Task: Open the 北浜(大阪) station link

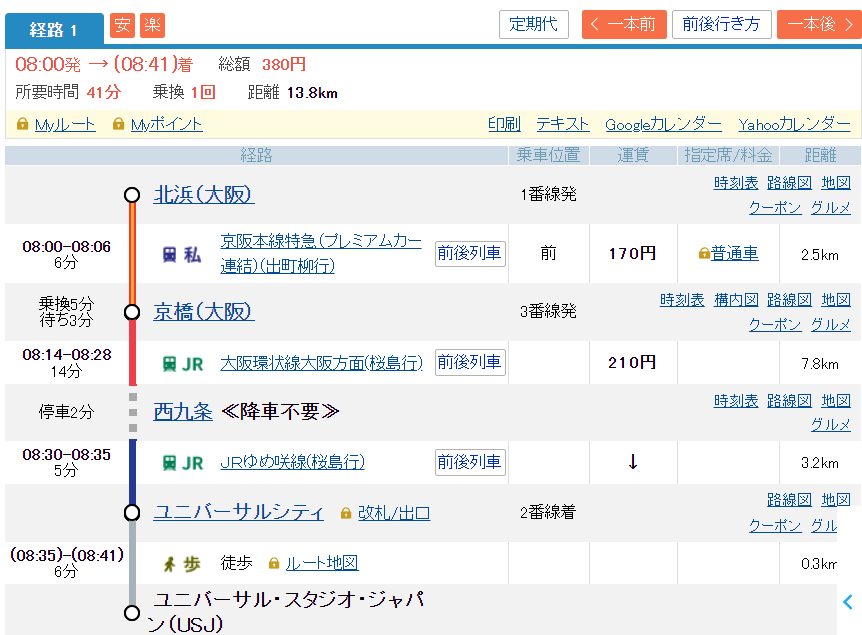Action: click(203, 194)
